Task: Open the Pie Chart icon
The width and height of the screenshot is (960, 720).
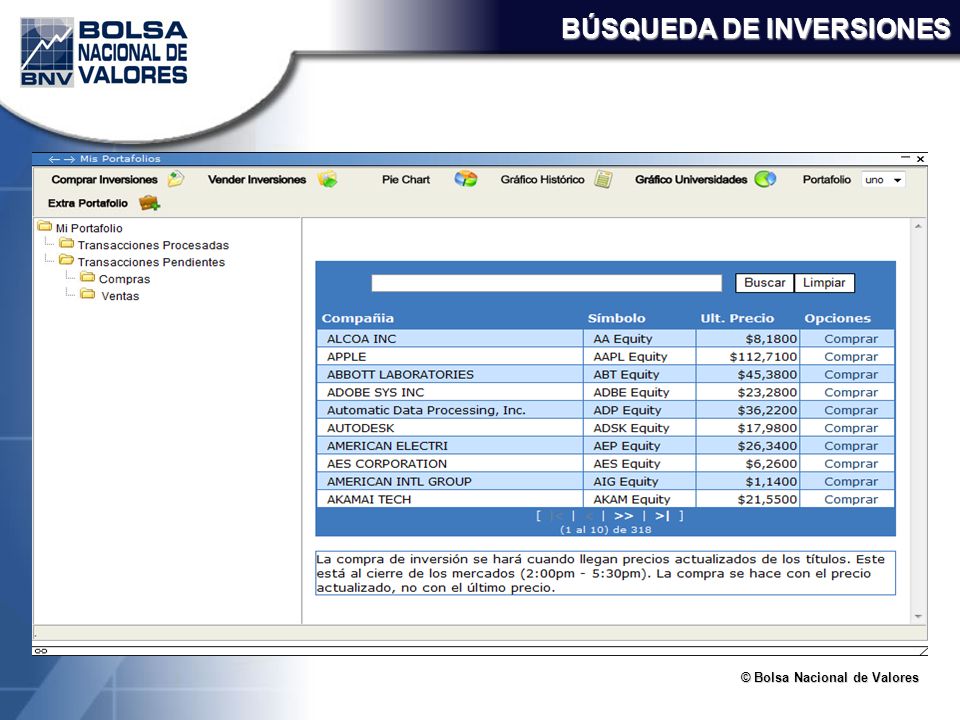Action: click(x=466, y=179)
